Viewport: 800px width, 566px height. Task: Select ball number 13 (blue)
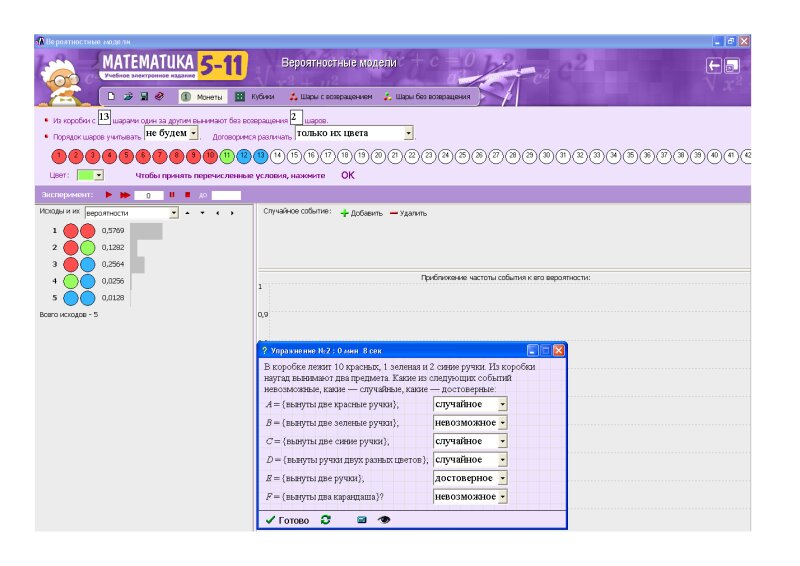pos(260,156)
